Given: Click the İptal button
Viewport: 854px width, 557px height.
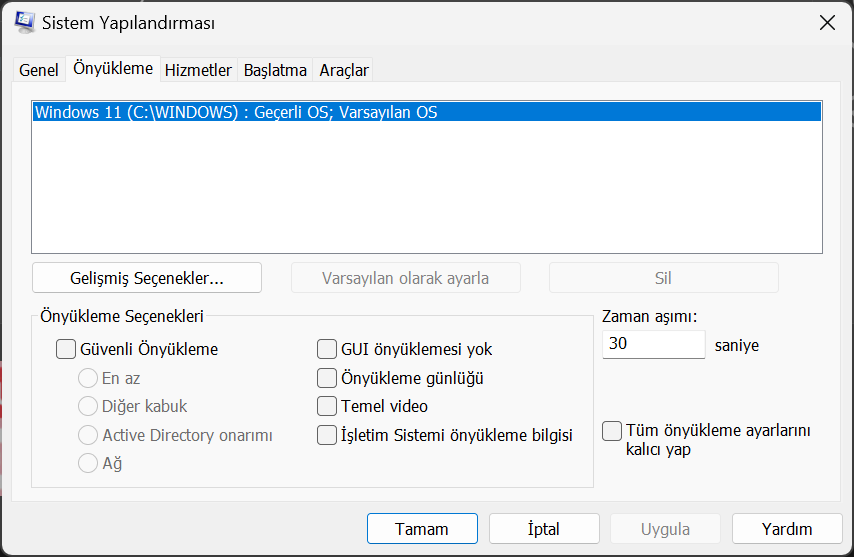Looking at the screenshot, I should 544,529.
